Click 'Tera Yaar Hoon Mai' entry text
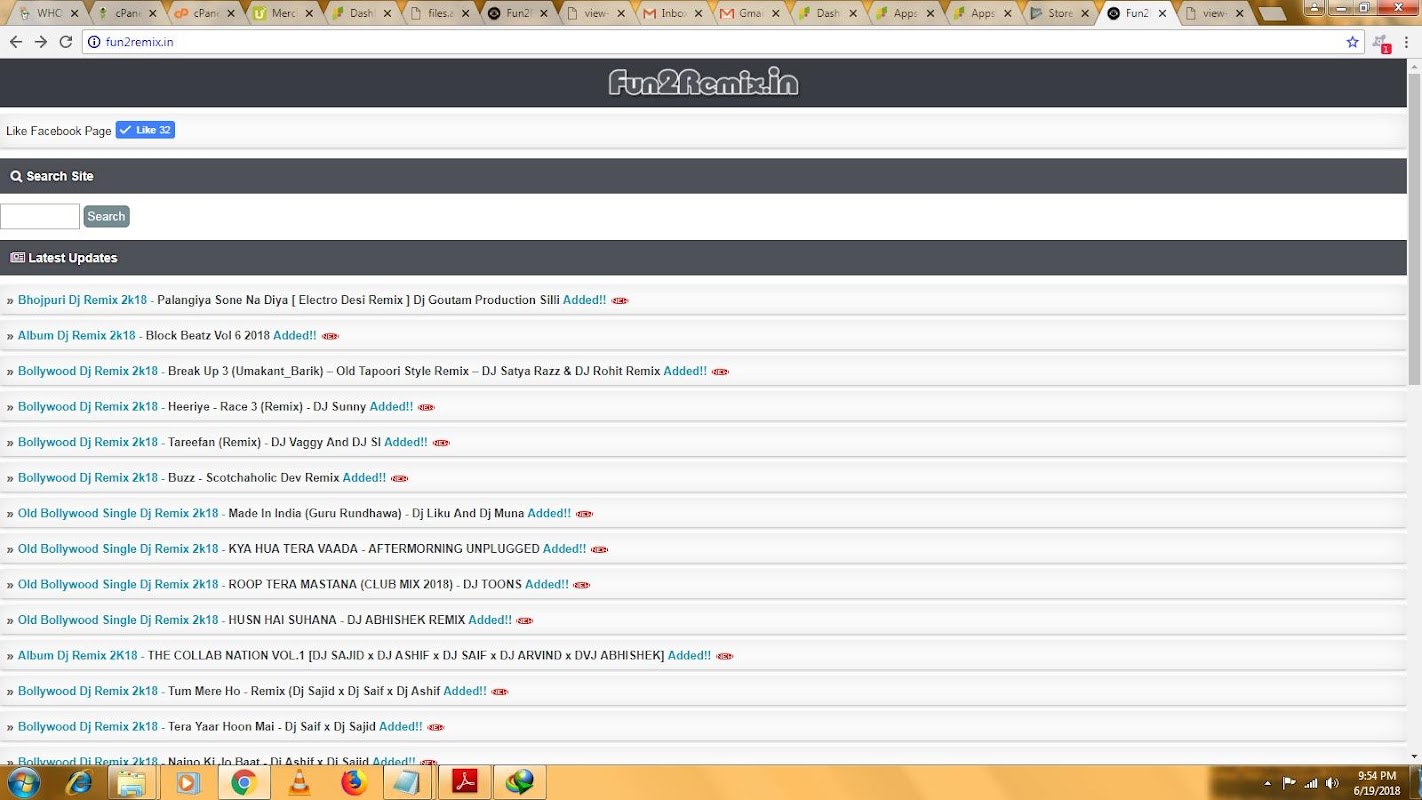The height and width of the screenshot is (800, 1422). pyautogui.click(x=272, y=727)
